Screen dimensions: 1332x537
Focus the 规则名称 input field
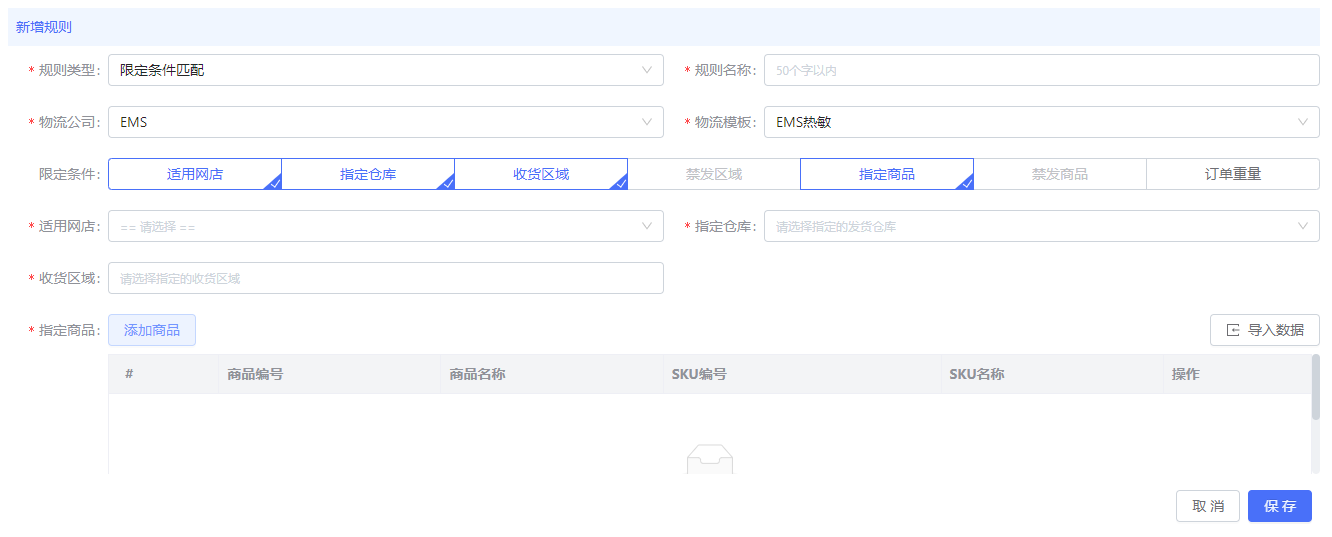(x=1042, y=70)
